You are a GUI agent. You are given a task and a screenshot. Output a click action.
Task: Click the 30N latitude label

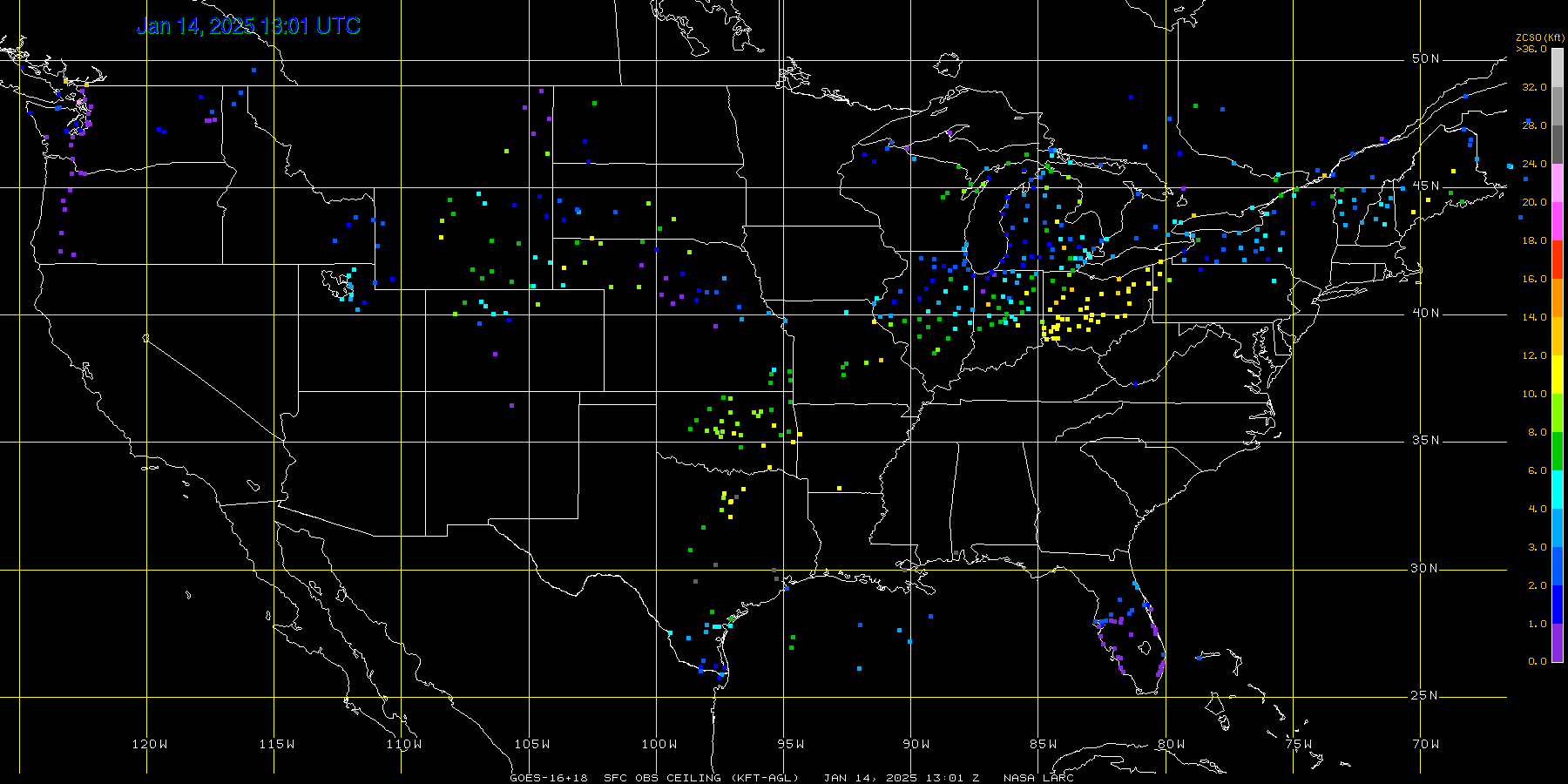pos(1426,568)
